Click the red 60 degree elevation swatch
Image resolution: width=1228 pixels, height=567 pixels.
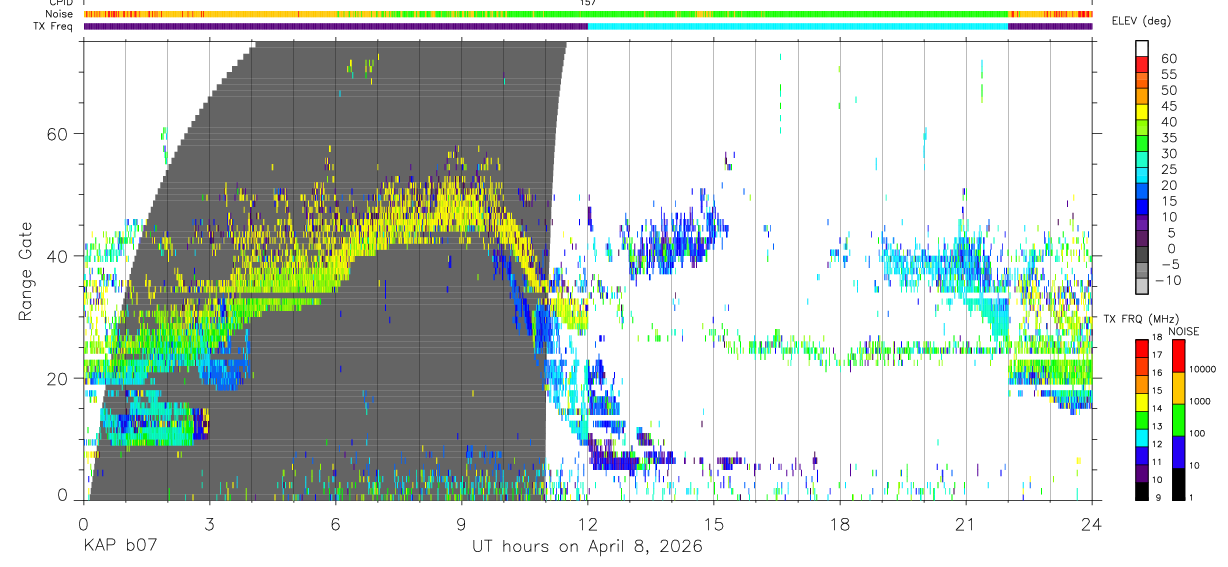pos(1142,65)
